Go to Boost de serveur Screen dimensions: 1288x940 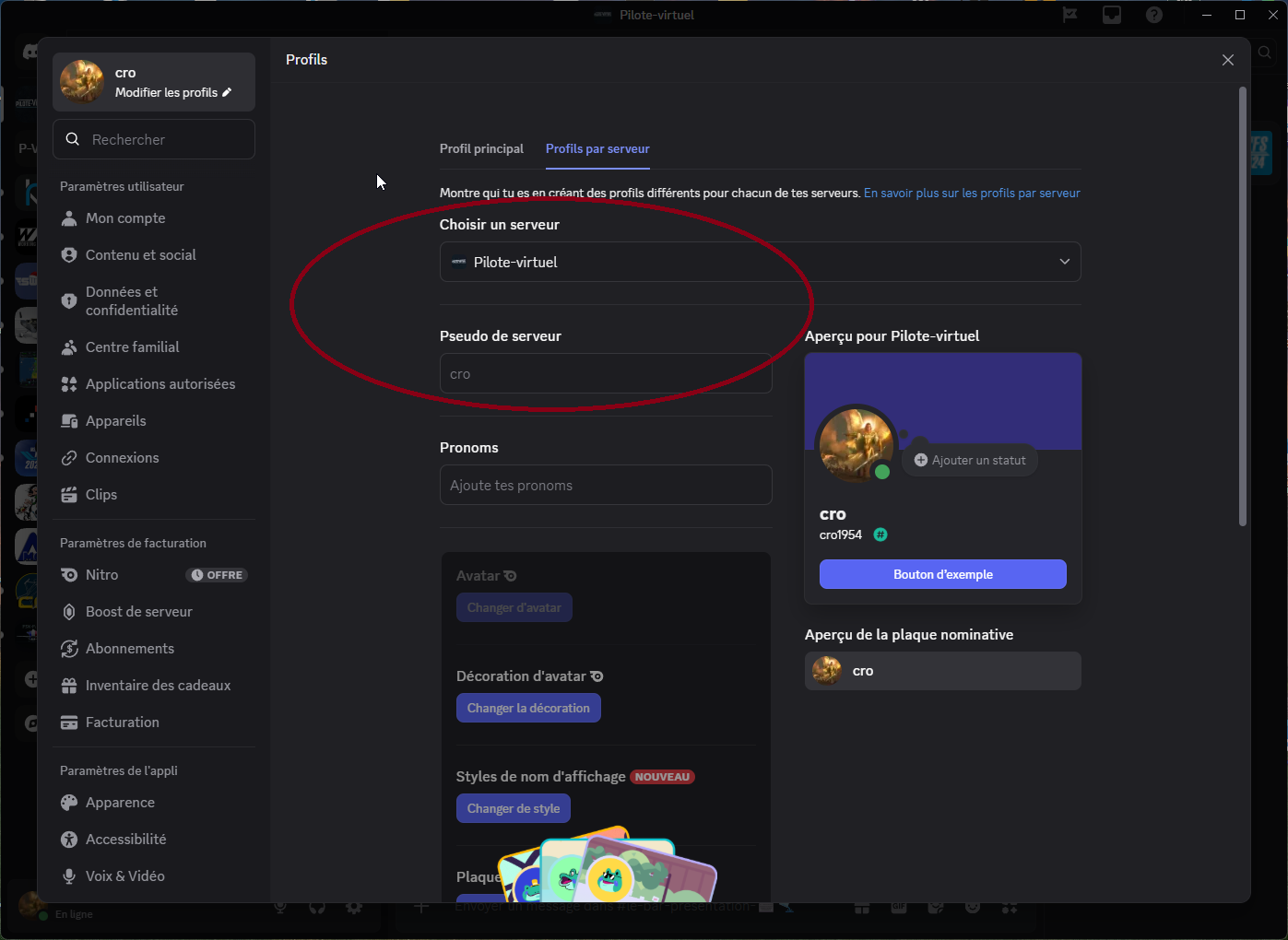point(138,612)
